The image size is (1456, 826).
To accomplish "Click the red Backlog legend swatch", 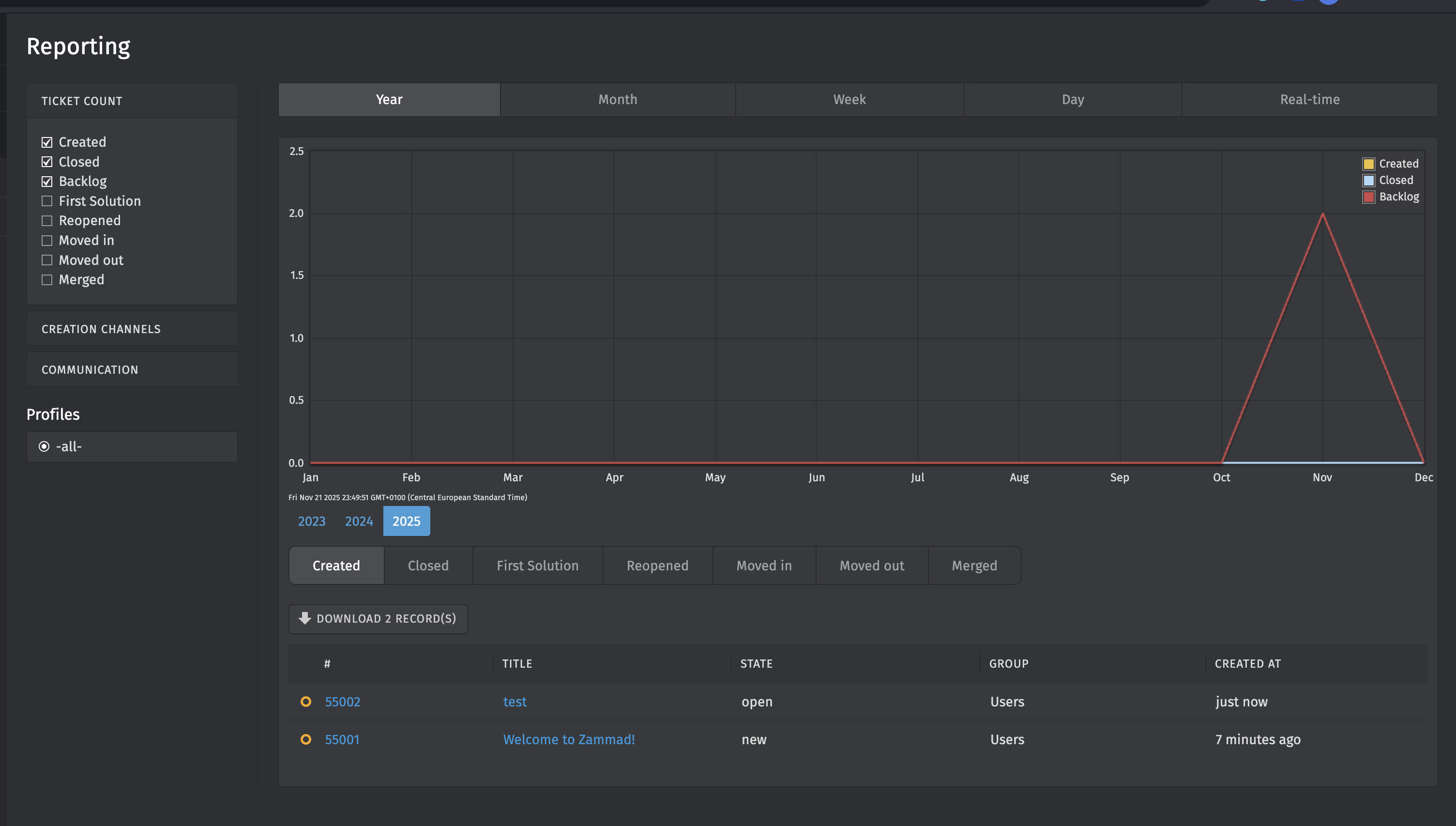I will (1369, 197).
